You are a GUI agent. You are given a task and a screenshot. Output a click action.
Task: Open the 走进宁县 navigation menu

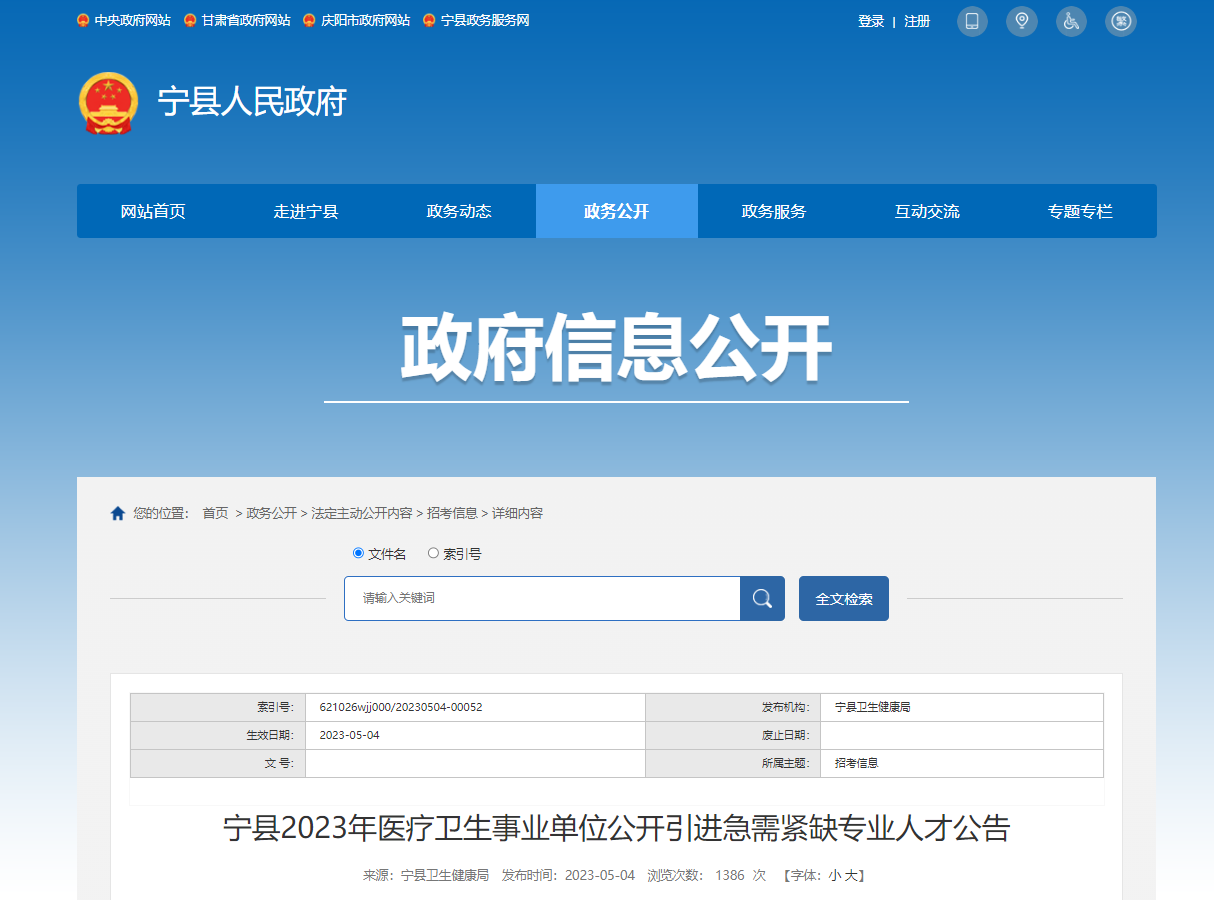point(306,211)
